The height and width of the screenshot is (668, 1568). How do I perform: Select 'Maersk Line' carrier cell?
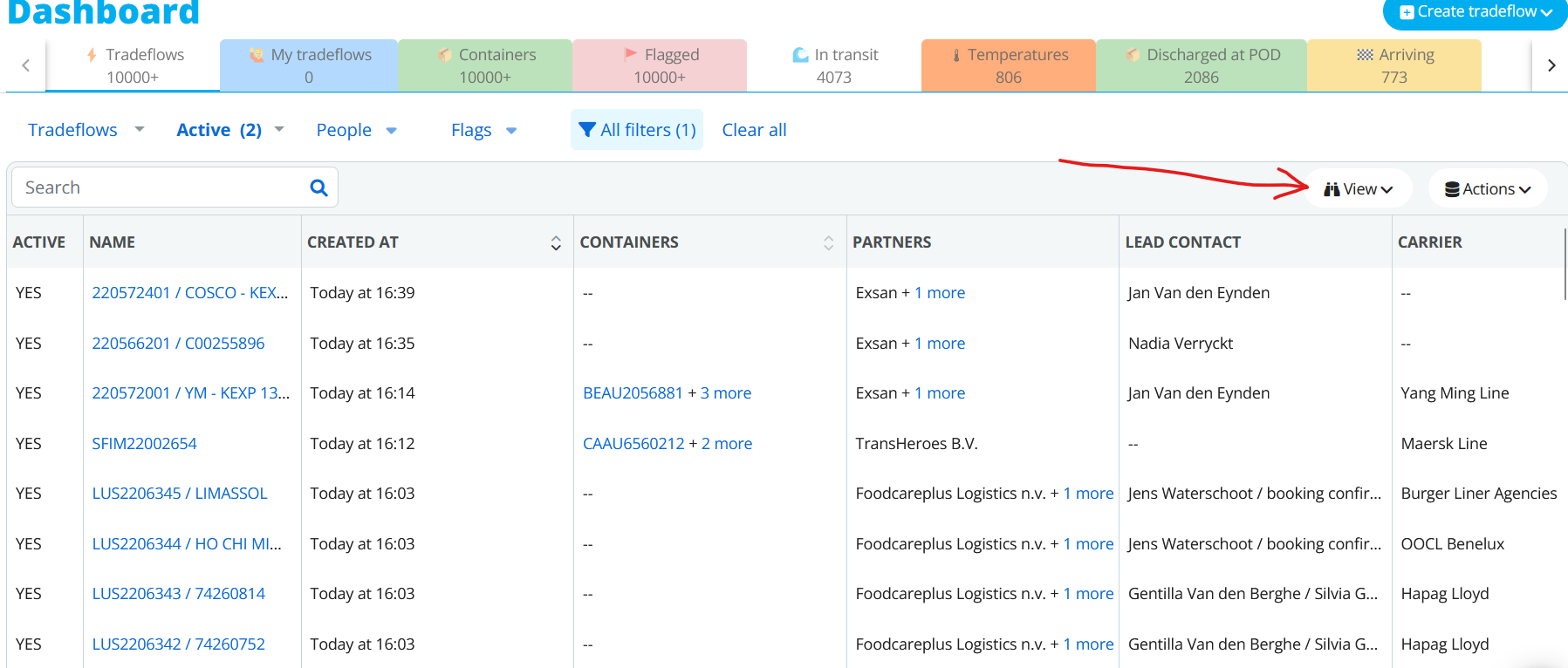[x=1444, y=444]
